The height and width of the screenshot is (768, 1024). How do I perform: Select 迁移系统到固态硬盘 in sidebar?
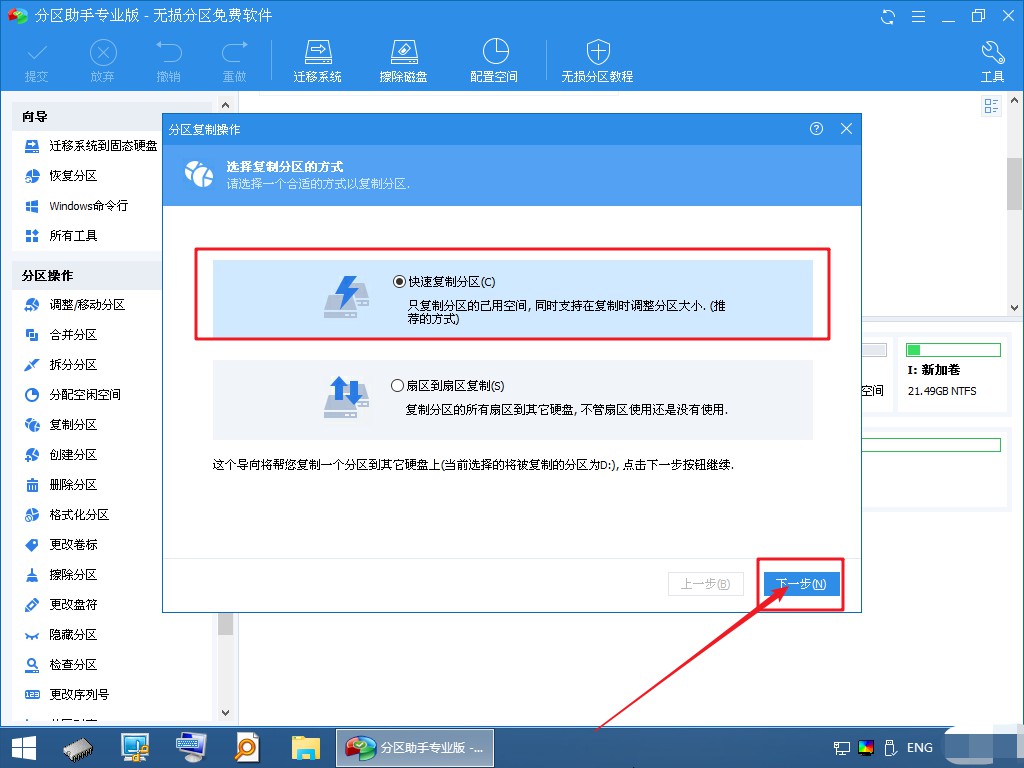pyautogui.click(x=91, y=146)
